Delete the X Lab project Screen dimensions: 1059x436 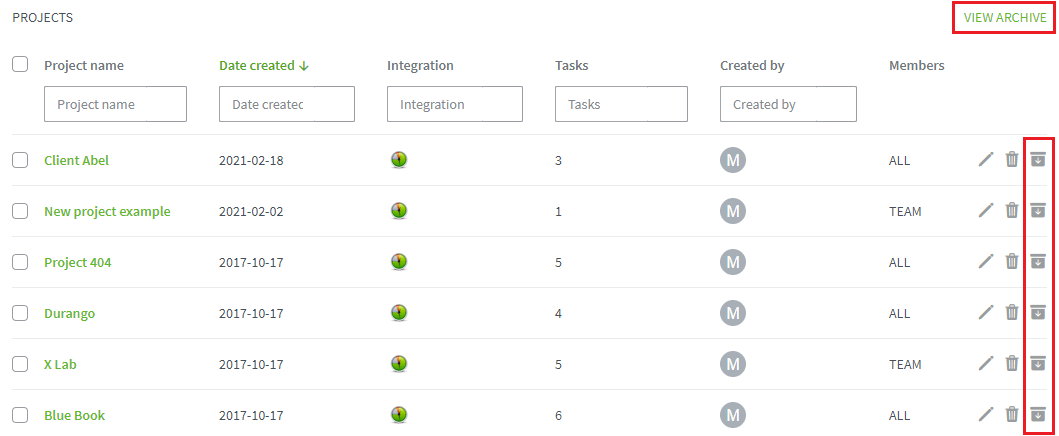pyautogui.click(x=1012, y=363)
